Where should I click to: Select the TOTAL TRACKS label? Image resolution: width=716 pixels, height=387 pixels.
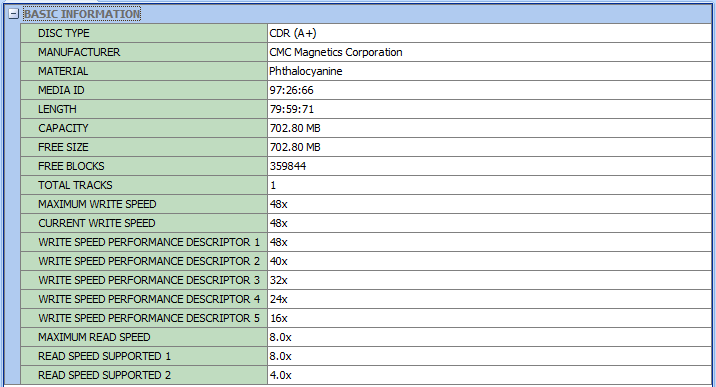pos(75,185)
